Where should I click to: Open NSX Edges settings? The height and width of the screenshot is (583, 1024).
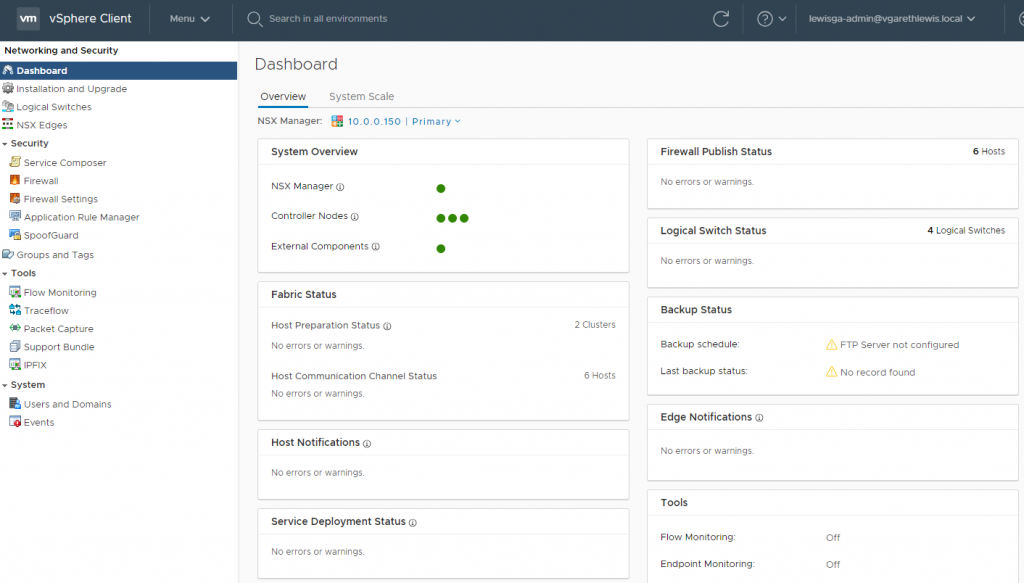(x=44, y=124)
